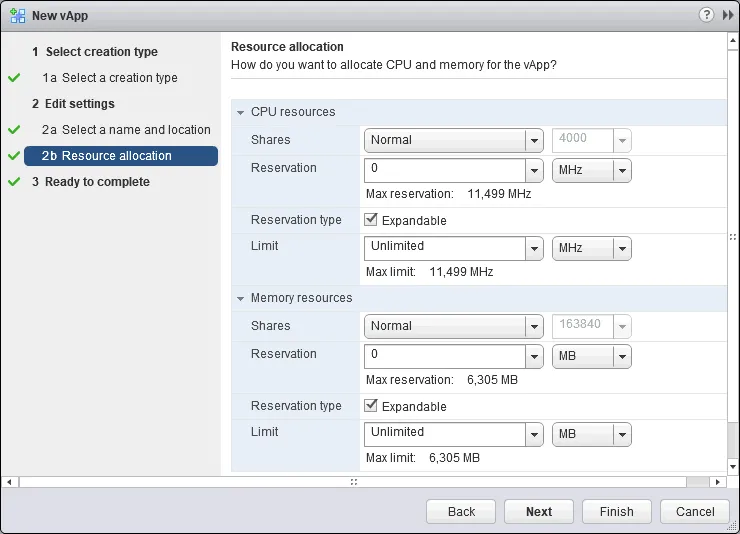Open the Memory Shares dropdown
This screenshot has width=740, height=534.
(x=533, y=327)
